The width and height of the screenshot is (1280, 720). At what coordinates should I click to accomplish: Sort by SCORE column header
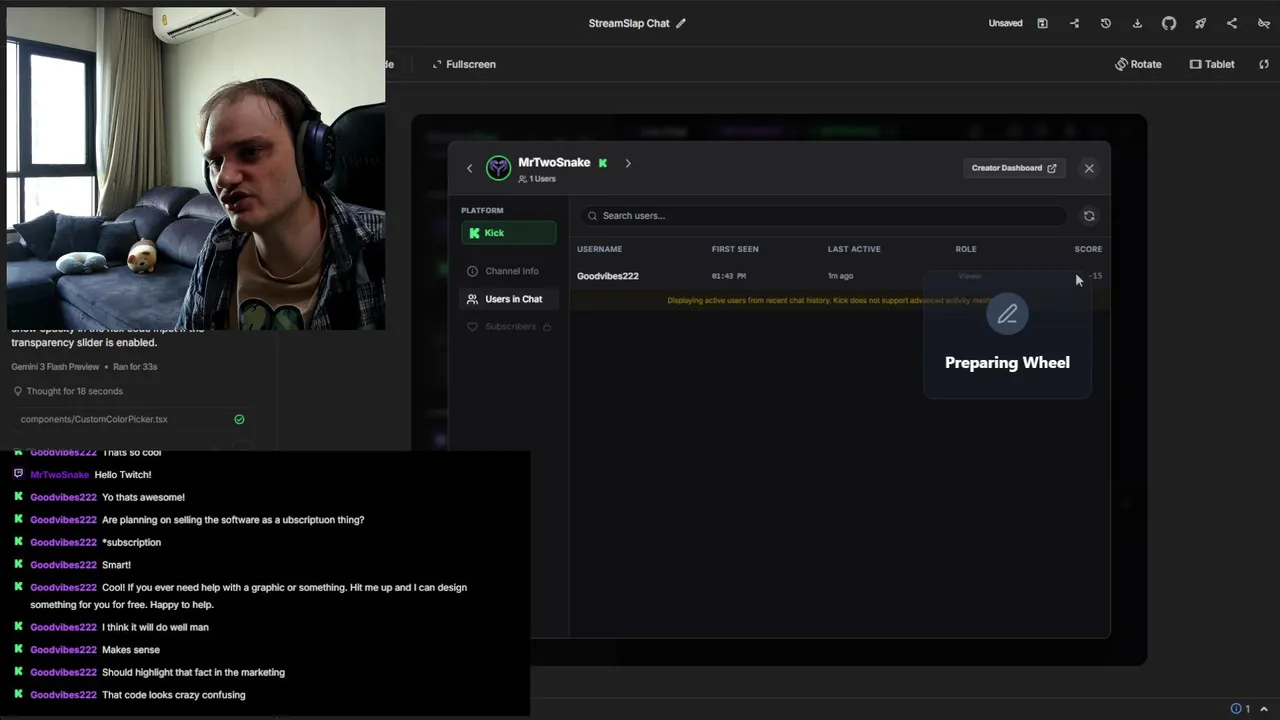tap(1088, 249)
